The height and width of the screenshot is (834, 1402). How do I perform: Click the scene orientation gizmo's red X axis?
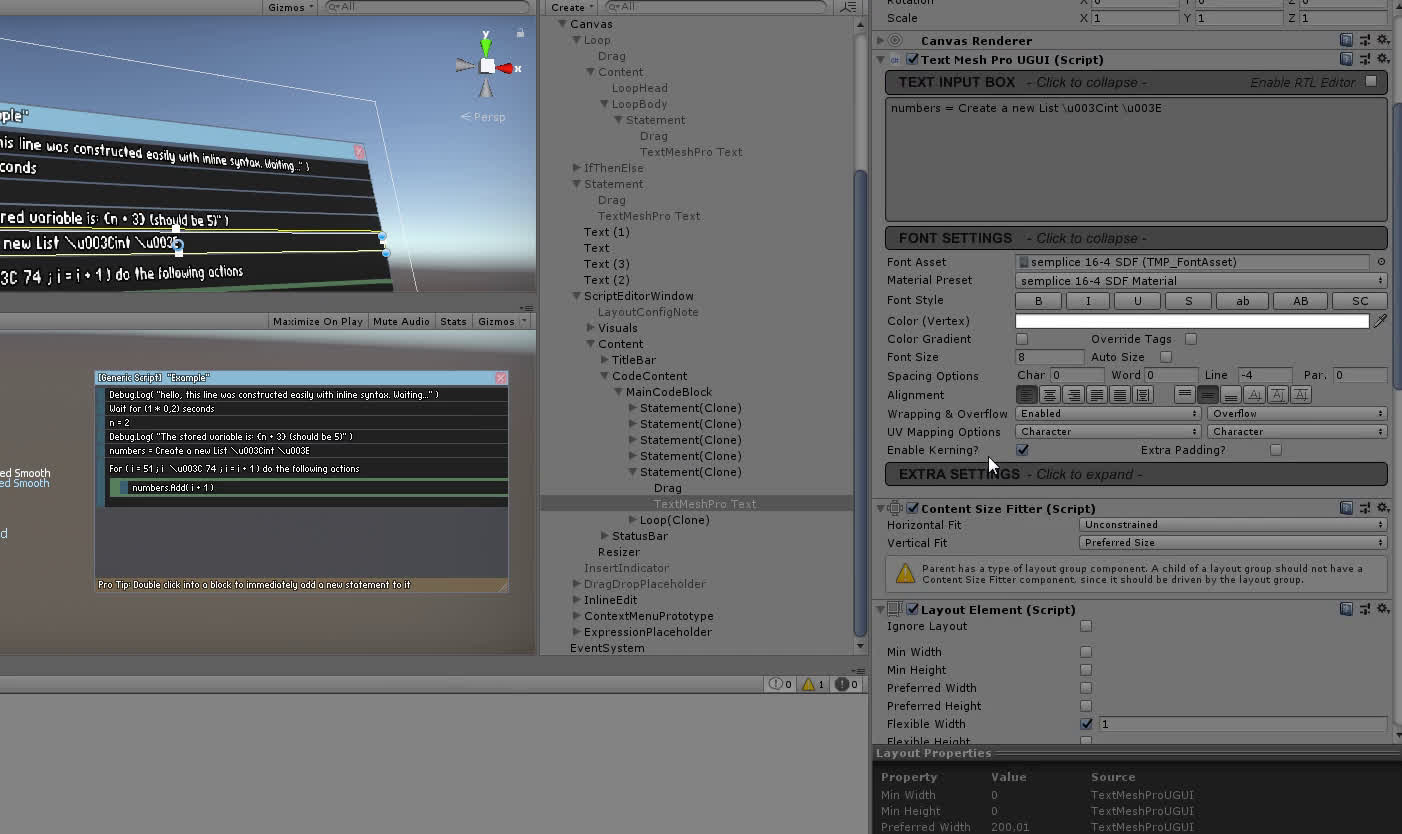(506, 68)
